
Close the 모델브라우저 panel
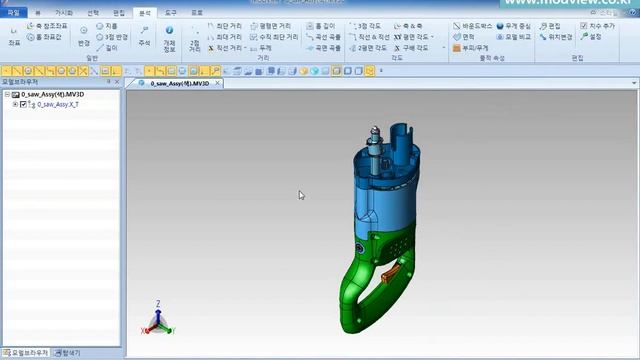point(117,82)
